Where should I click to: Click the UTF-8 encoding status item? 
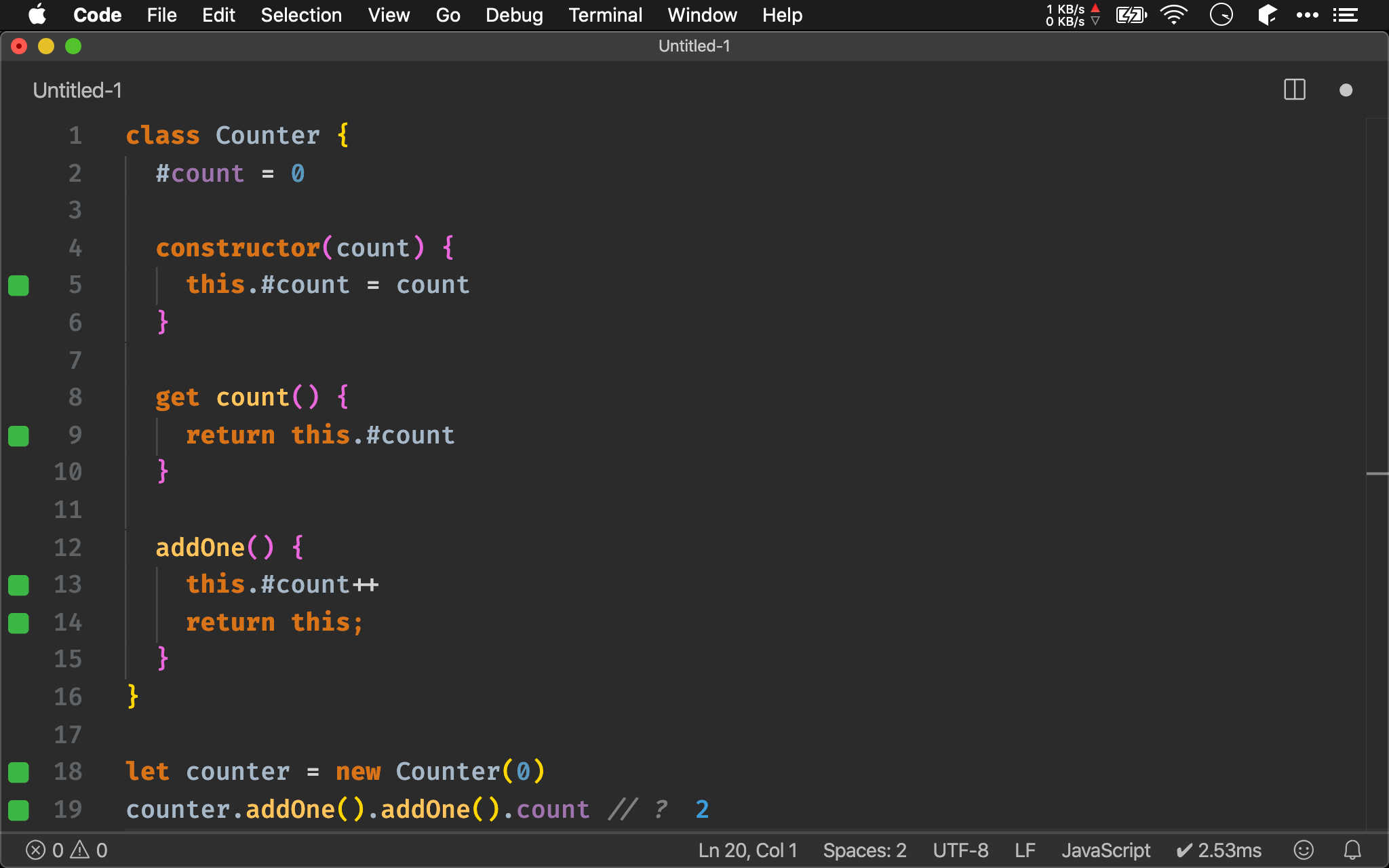958,849
